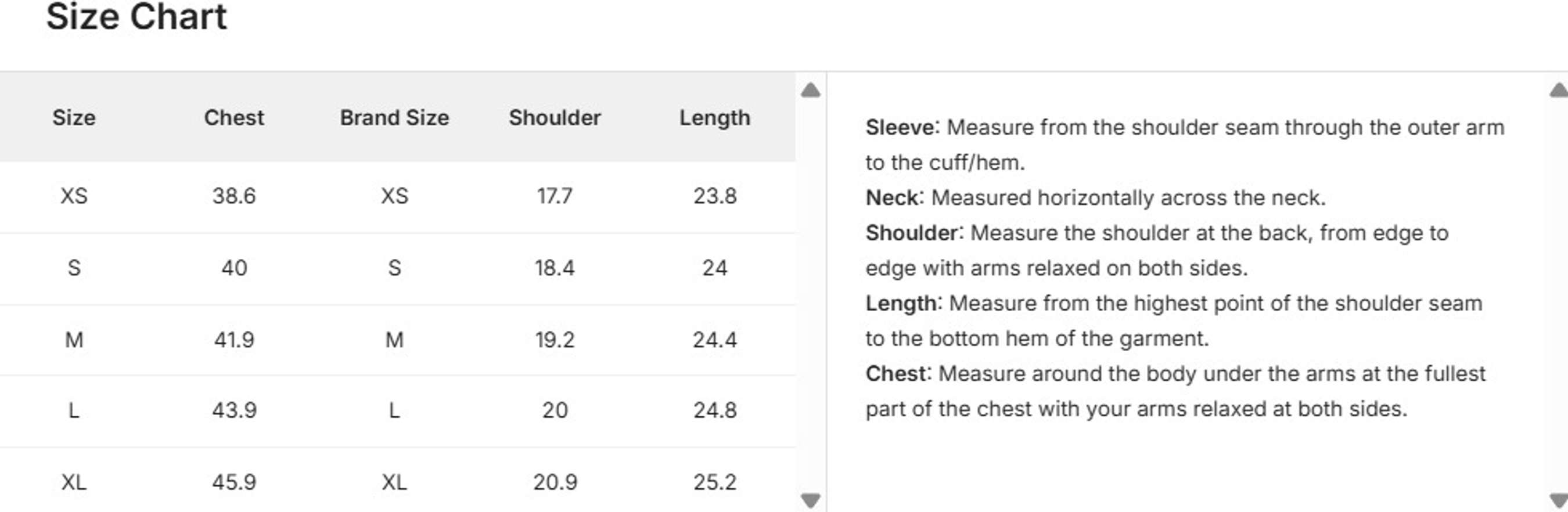
Task: Click the XS size row label
Action: 74,196
